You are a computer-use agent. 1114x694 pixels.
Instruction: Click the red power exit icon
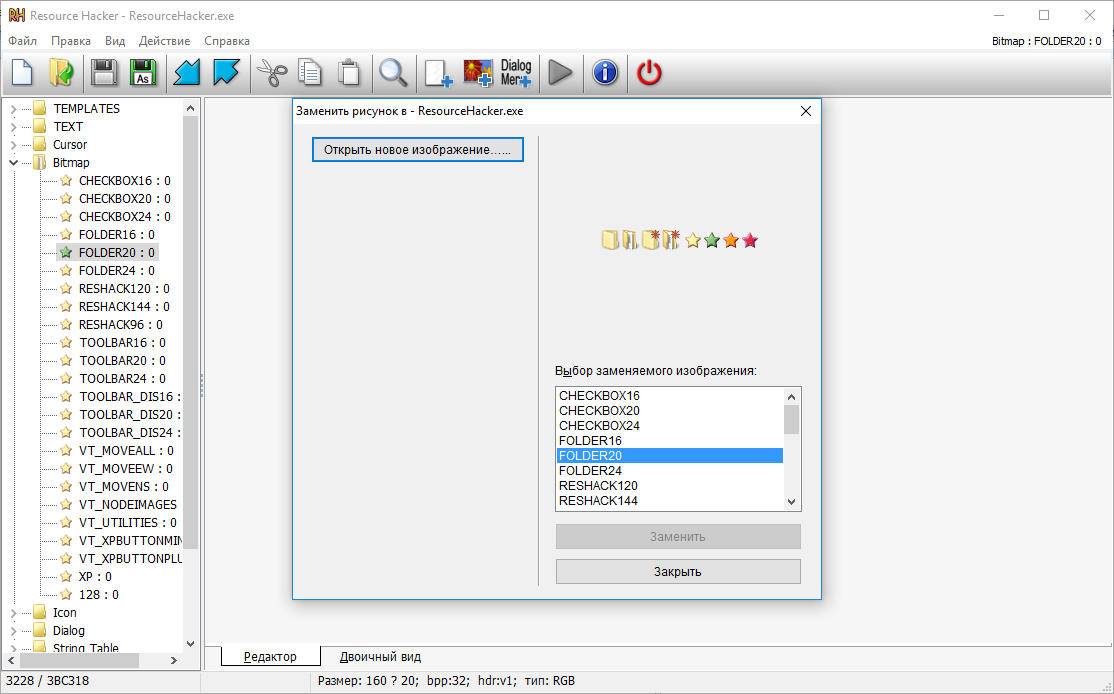pos(649,72)
